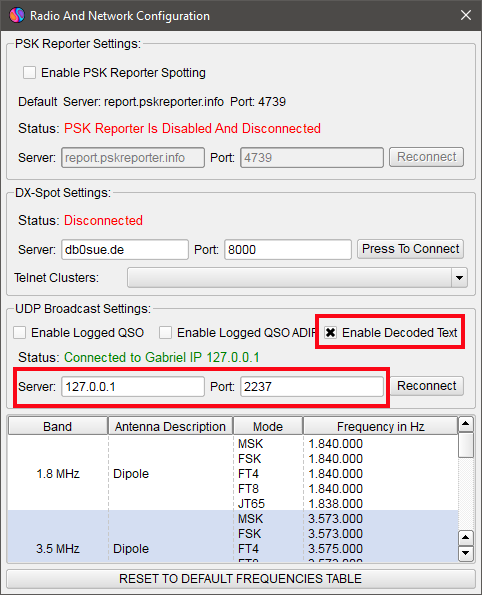Close the Radio And Network Configuration window

point(466,16)
